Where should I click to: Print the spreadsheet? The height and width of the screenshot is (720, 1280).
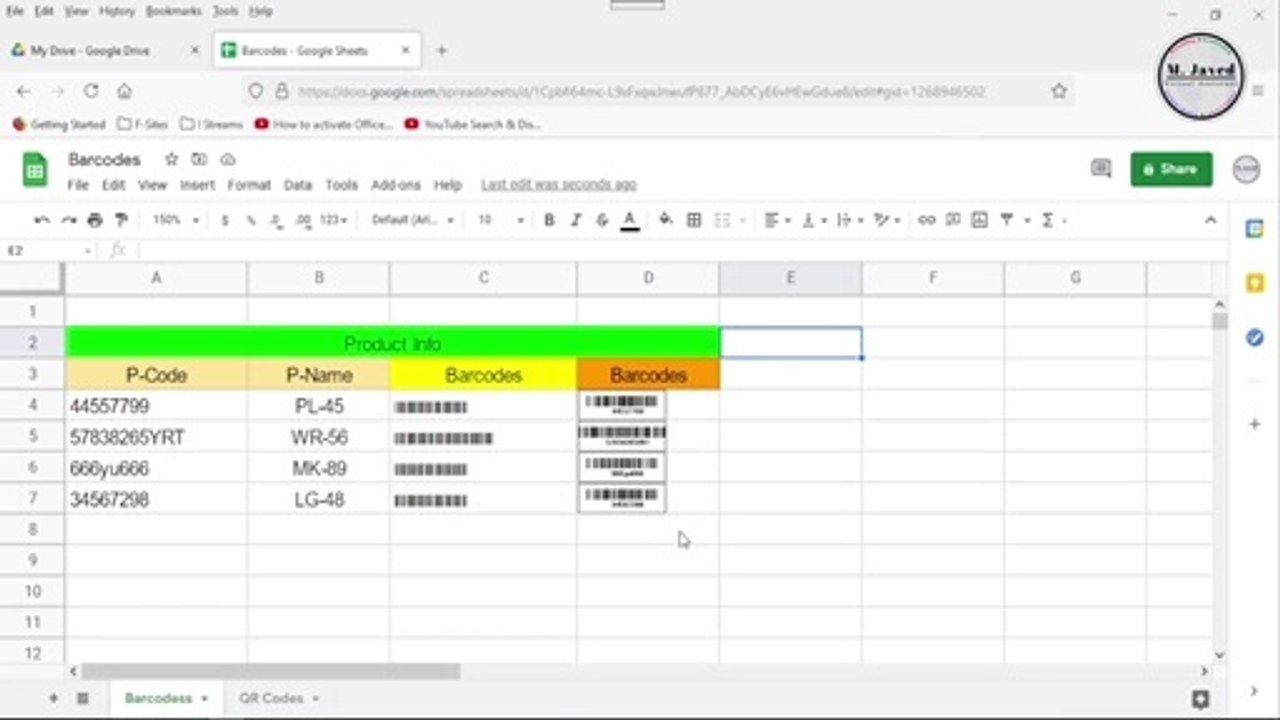point(95,220)
